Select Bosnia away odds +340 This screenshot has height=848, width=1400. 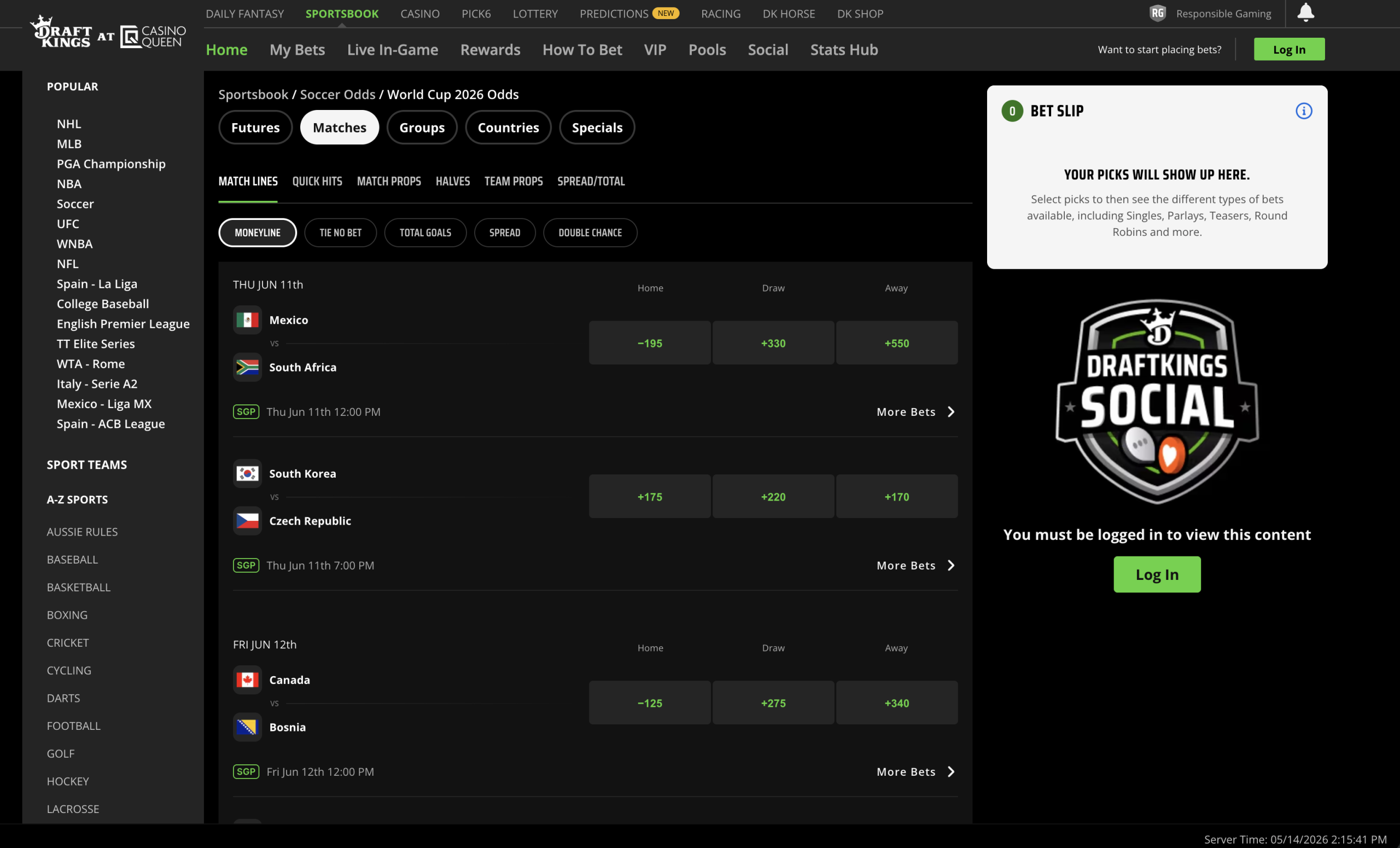click(896, 702)
